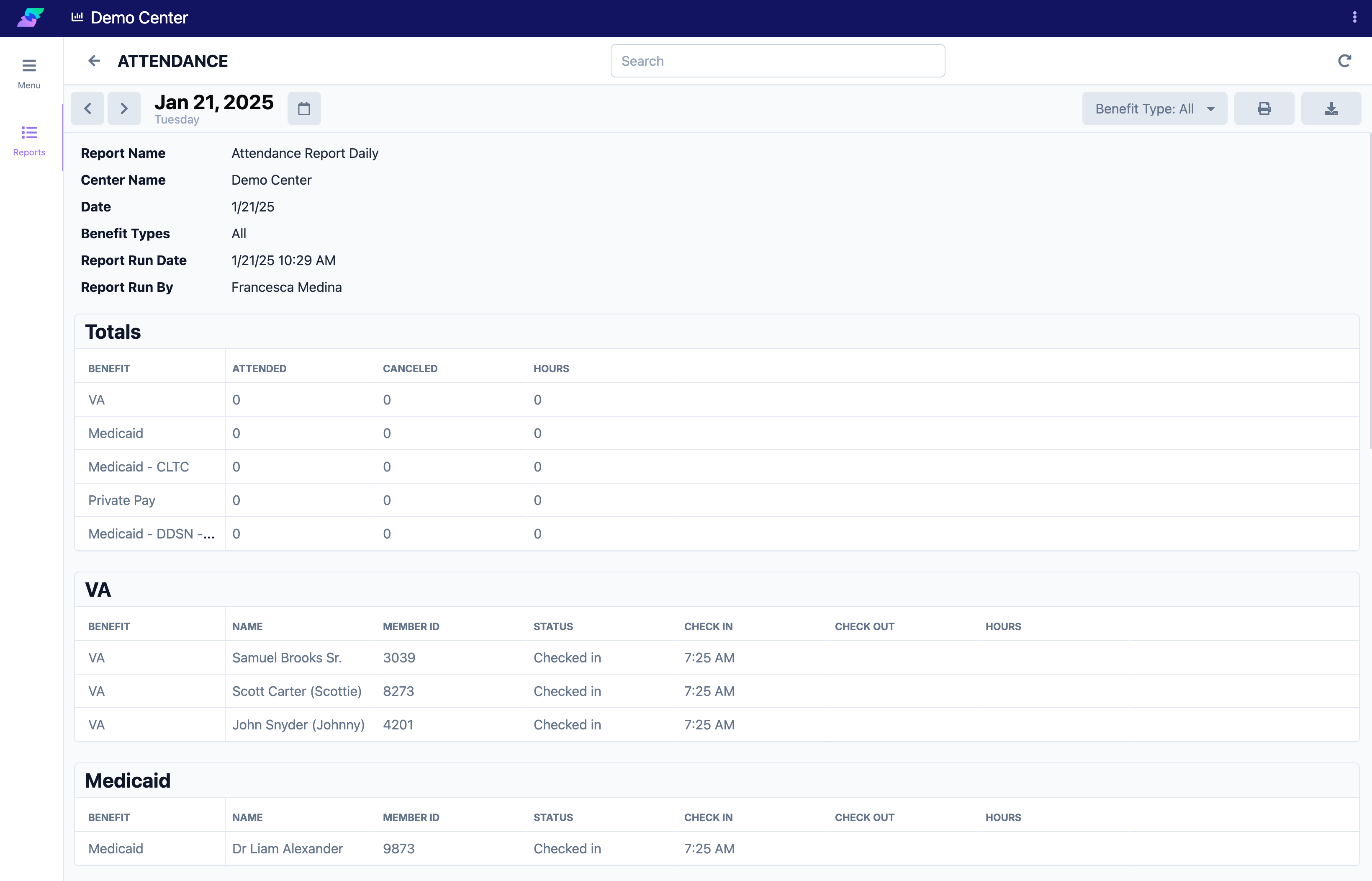The width and height of the screenshot is (1372, 881).
Task: Click the Scott Carter (Scottie) name
Action: [x=297, y=691]
